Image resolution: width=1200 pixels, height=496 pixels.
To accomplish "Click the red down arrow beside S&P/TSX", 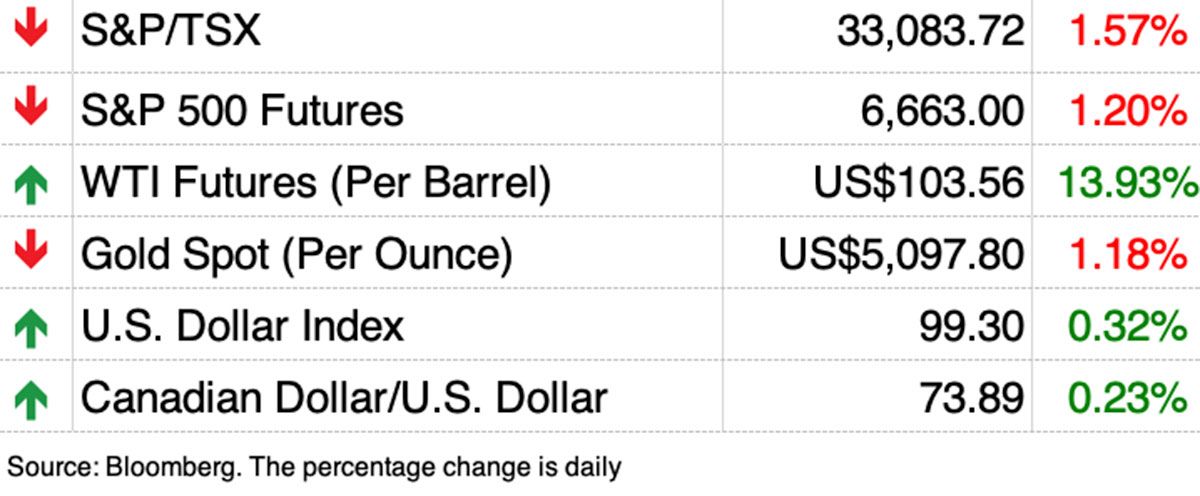I will (32, 32).
